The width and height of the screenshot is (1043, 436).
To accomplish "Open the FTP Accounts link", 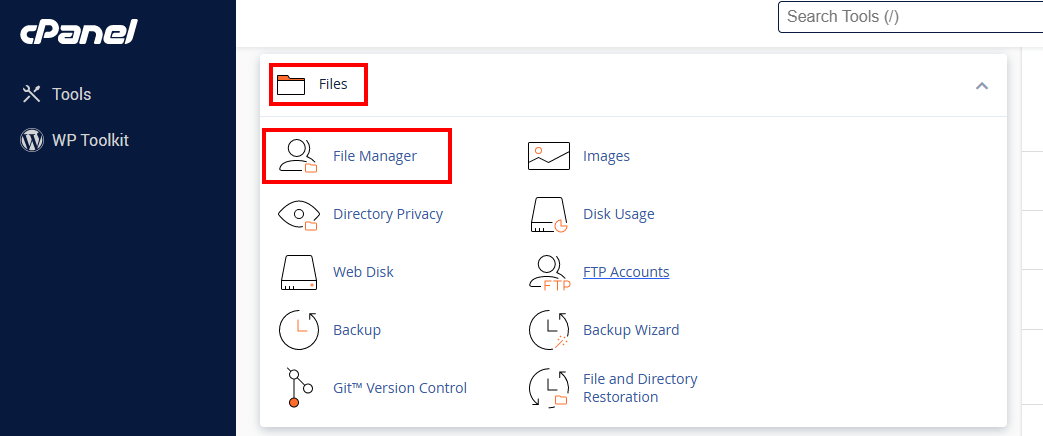I will [626, 272].
